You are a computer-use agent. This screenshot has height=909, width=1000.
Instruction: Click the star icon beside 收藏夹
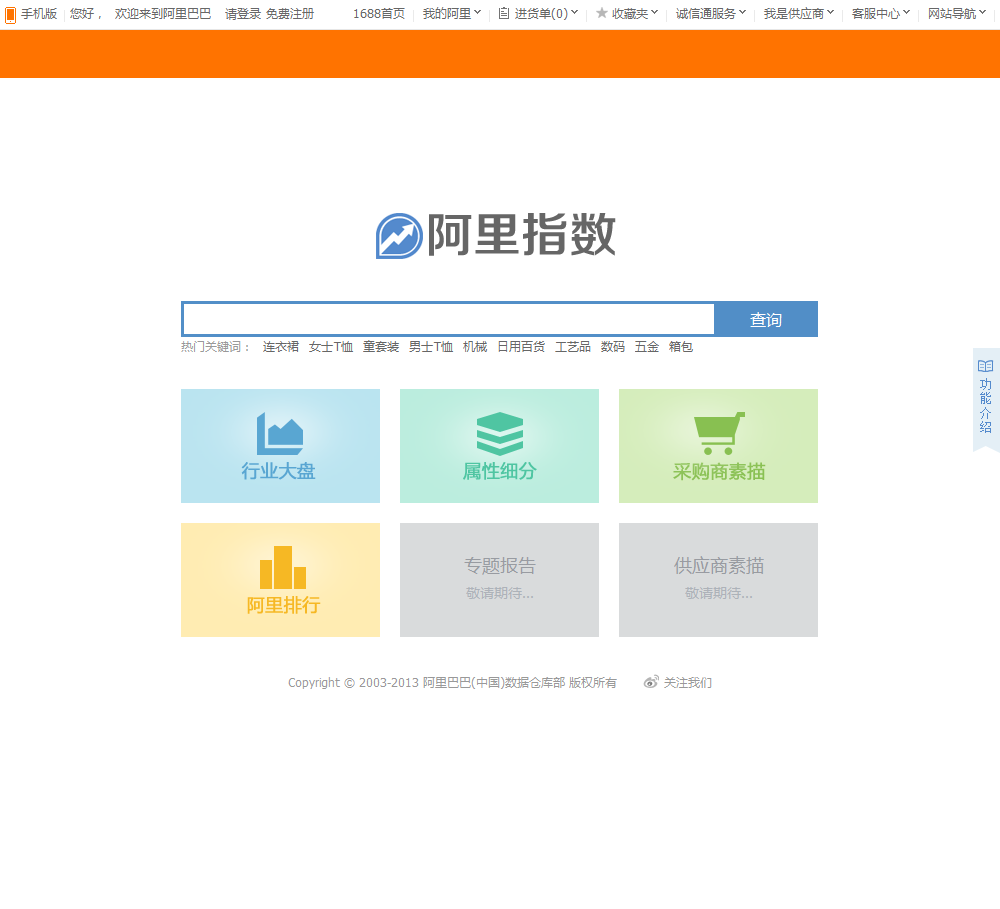pyautogui.click(x=601, y=13)
